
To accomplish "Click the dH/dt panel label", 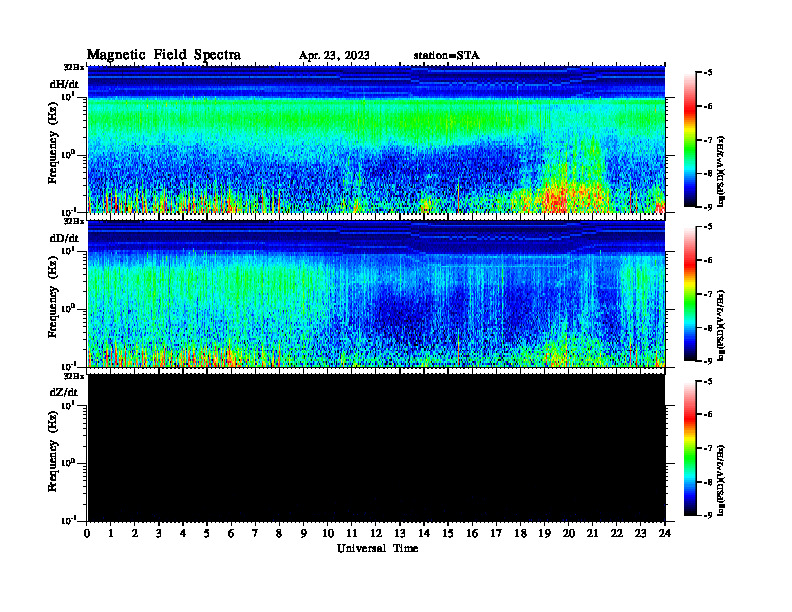I will click(x=64, y=84).
